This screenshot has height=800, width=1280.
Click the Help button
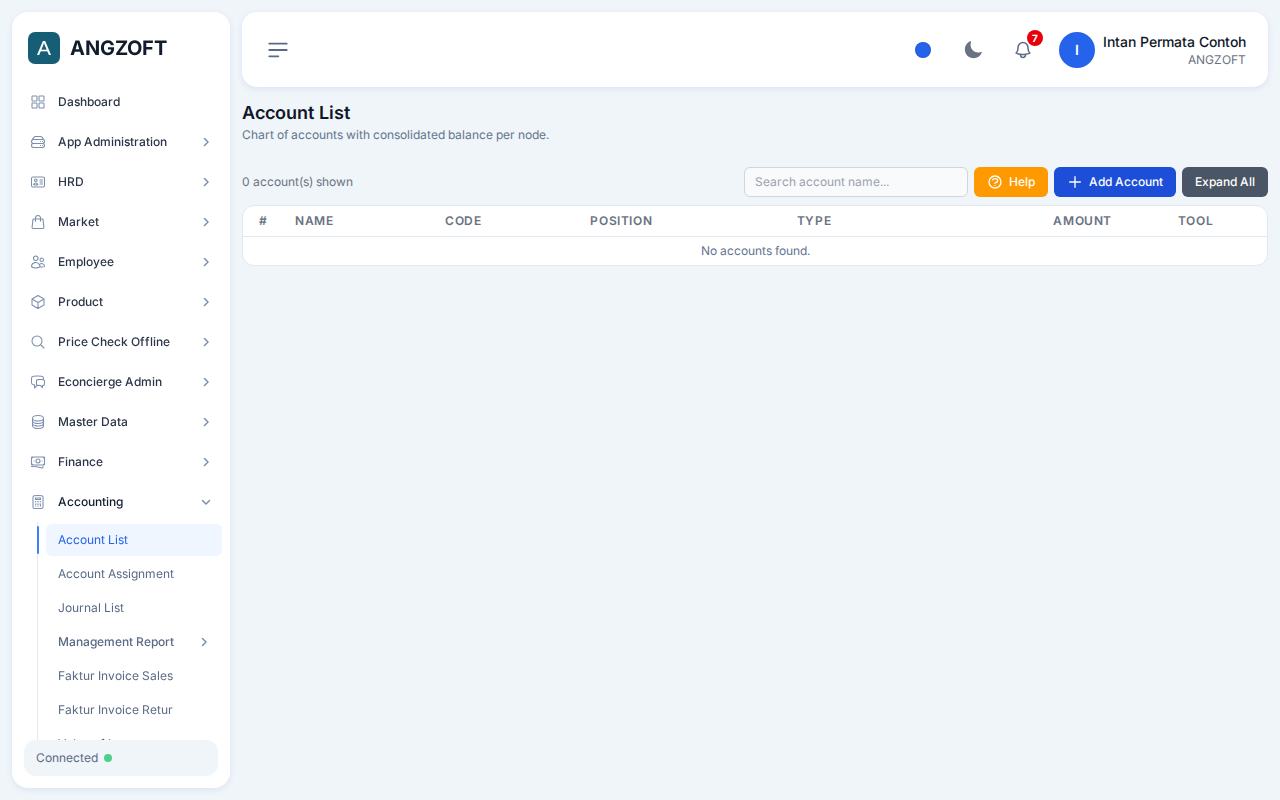pyautogui.click(x=1011, y=182)
